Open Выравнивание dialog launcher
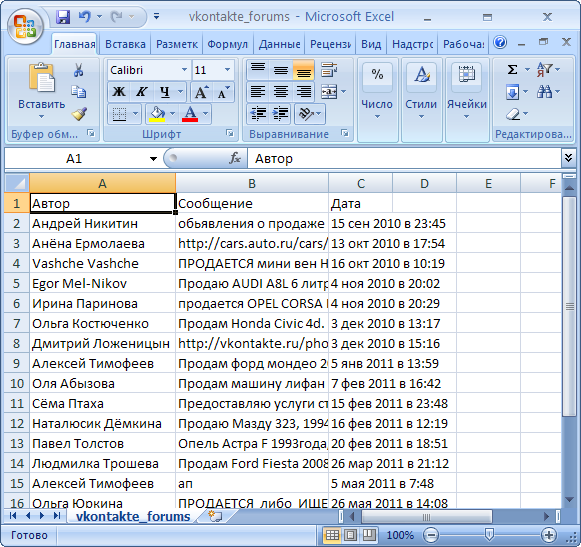The width and height of the screenshot is (581, 547). pos(345,133)
